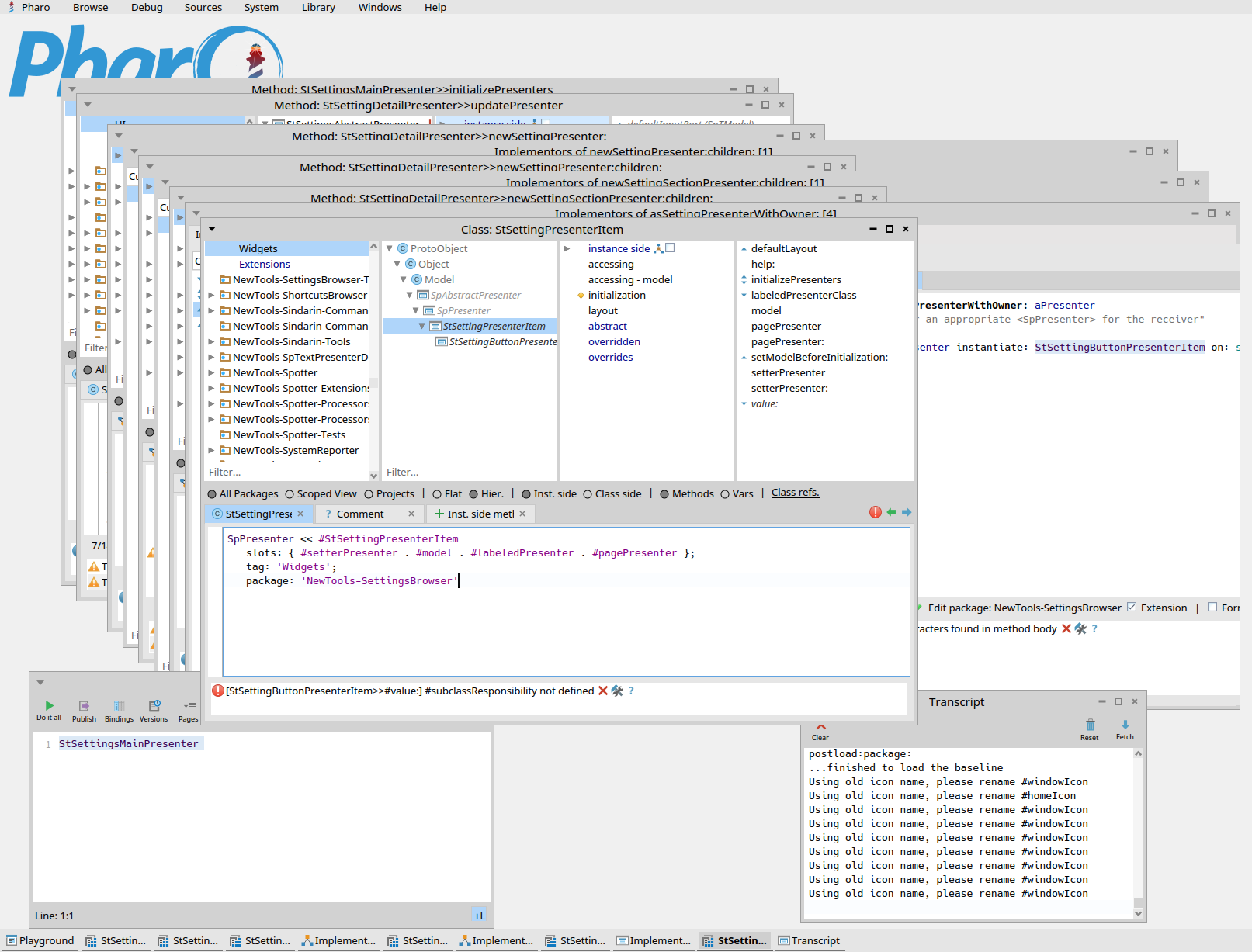Click the Class refs. link
Viewport: 1252px width, 952px height.
pos(795,493)
